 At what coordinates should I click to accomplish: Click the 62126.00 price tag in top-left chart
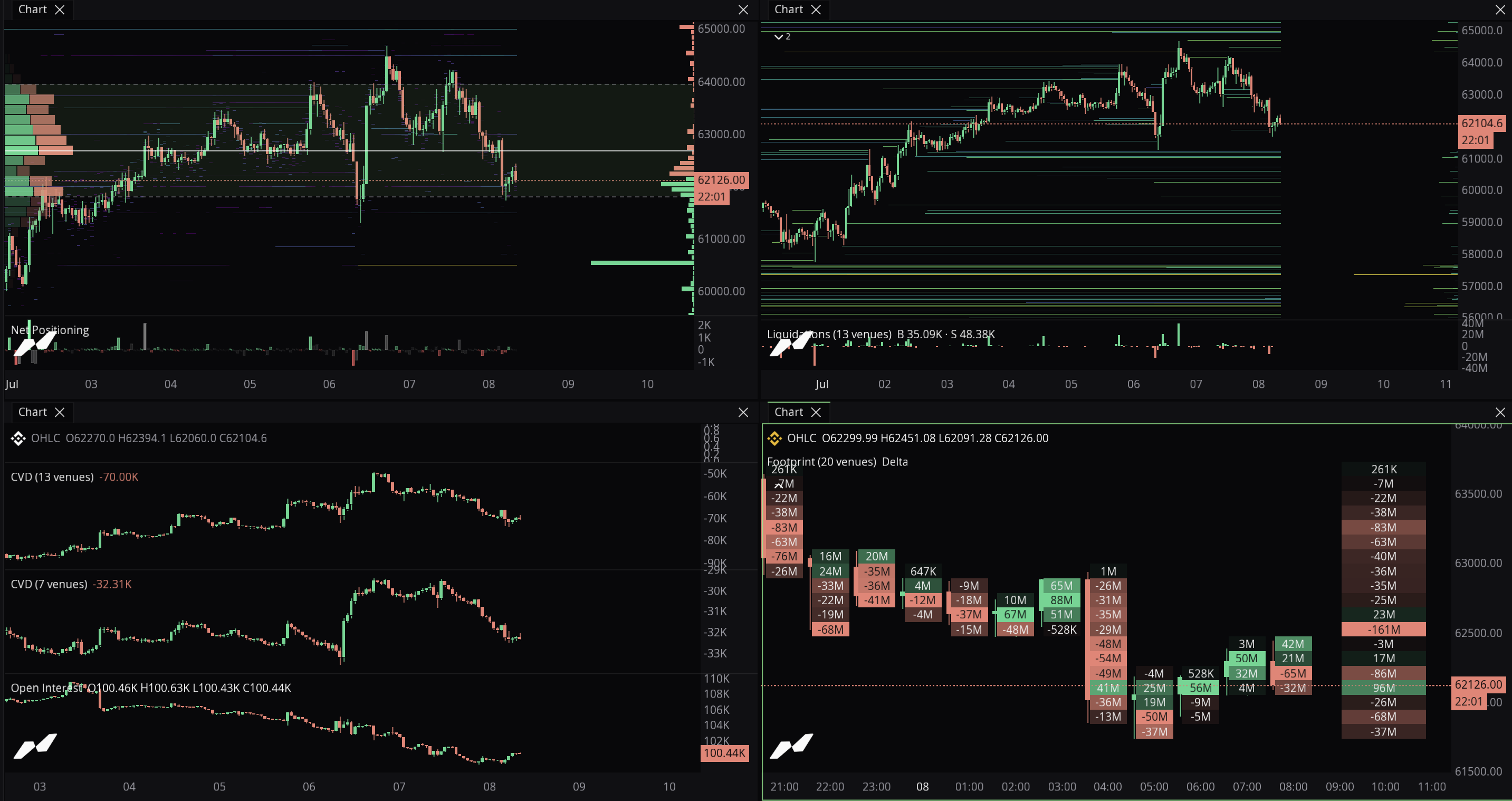point(721,180)
